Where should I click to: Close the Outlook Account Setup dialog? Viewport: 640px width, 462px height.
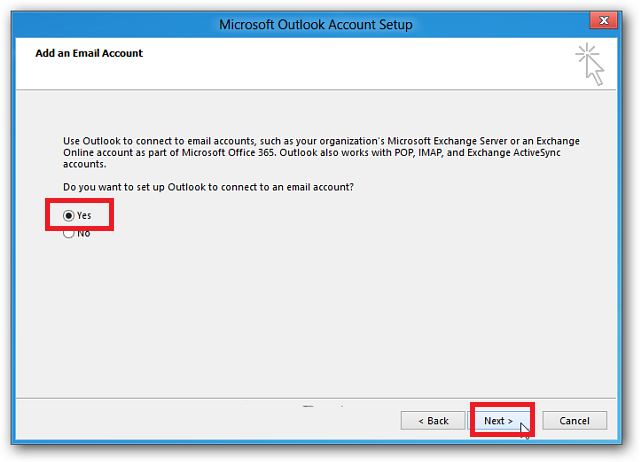[x=604, y=20]
